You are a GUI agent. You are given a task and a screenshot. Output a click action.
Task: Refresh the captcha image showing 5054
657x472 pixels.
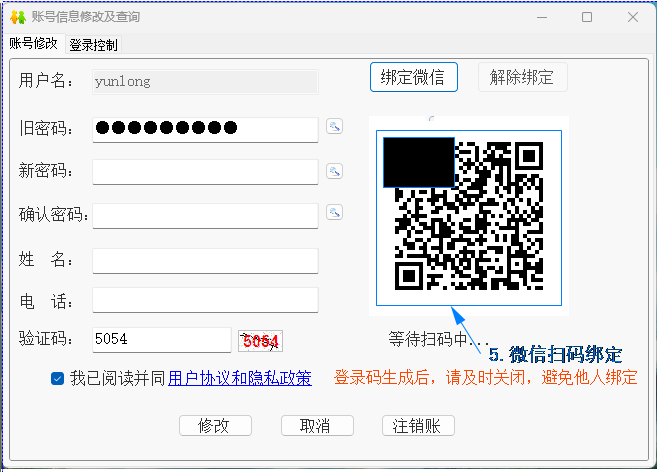coord(260,341)
